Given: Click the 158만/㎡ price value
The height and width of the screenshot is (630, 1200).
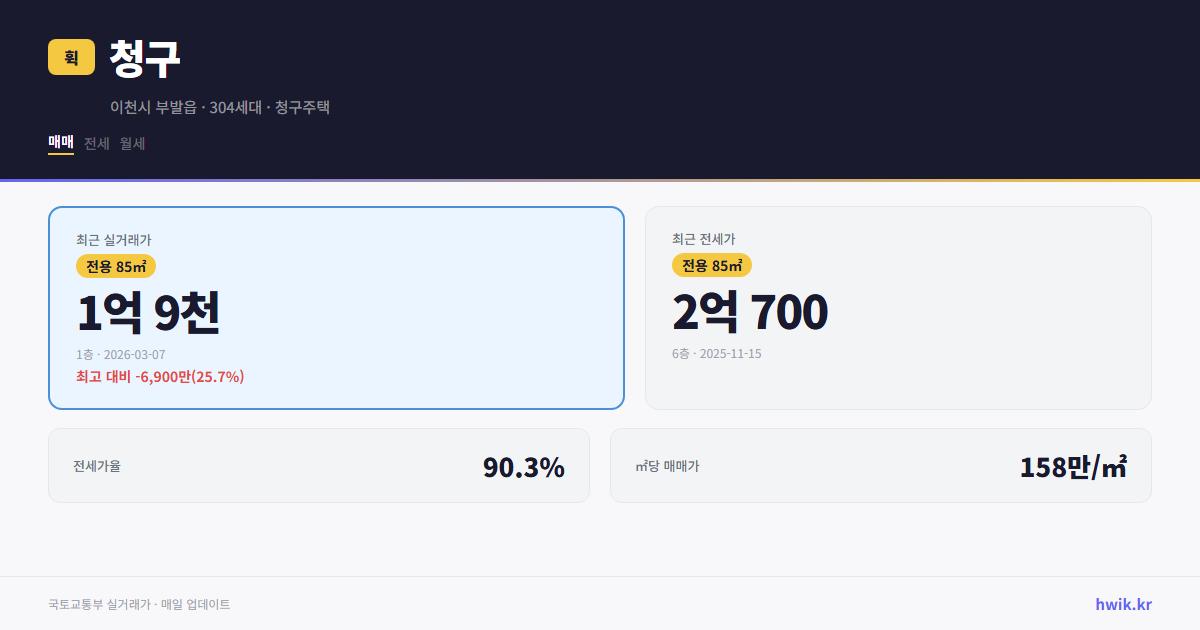Looking at the screenshot, I should pyautogui.click(x=1072, y=465).
